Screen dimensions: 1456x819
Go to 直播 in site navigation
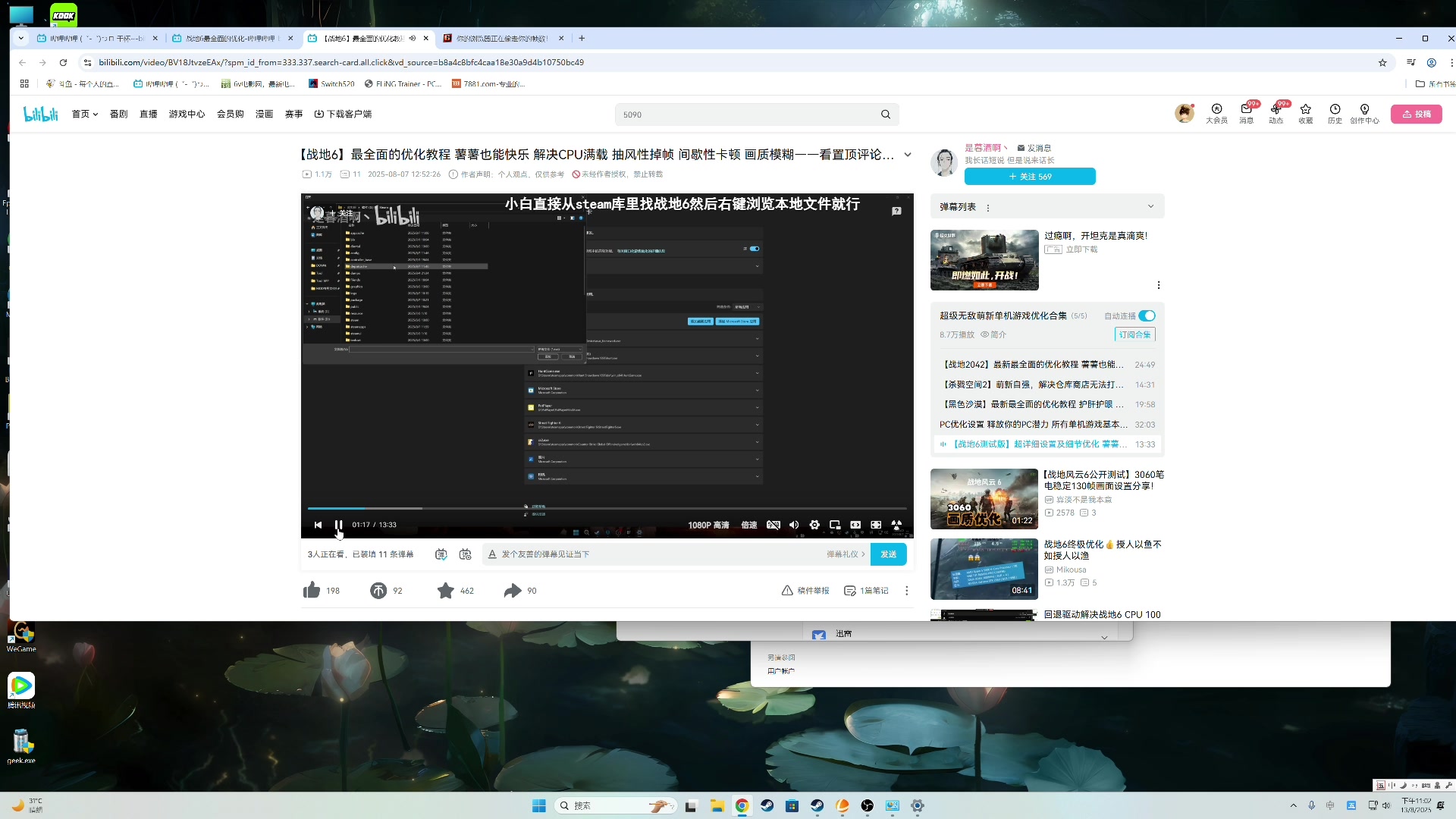coord(148,115)
